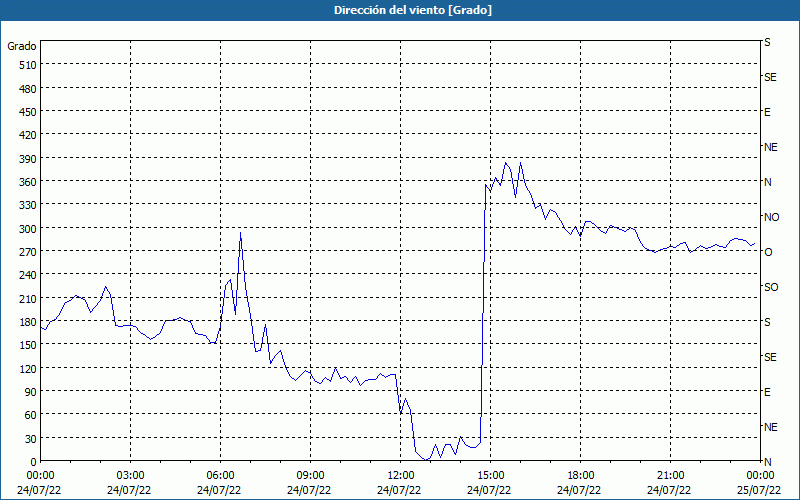Click the 15:00 time axis label
Image resolution: width=800 pixels, height=500 pixels.
[490, 476]
